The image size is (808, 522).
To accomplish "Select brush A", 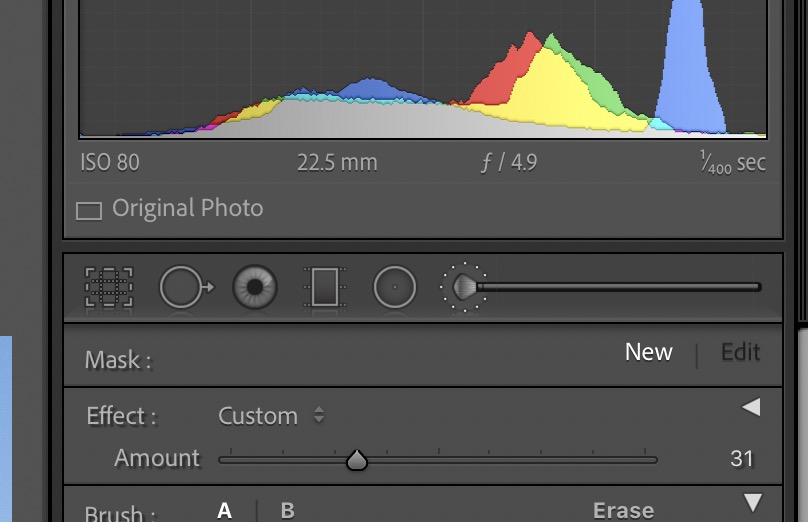I will click(224, 511).
